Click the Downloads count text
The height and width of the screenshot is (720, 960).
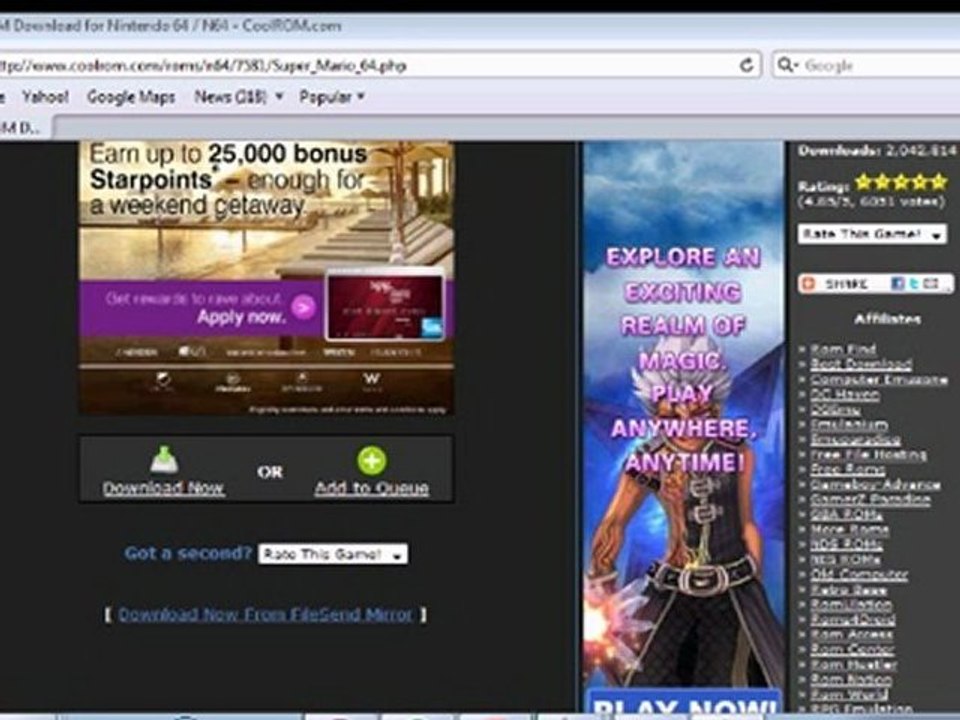point(877,151)
